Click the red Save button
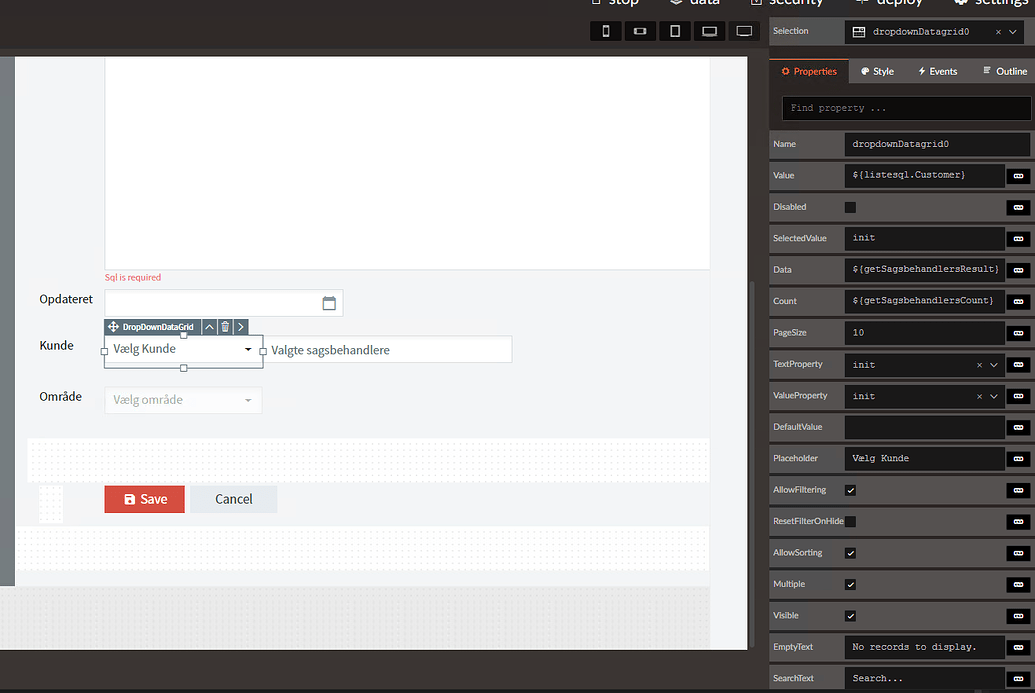Image resolution: width=1035 pixels, height=693 pixels. 145,499
